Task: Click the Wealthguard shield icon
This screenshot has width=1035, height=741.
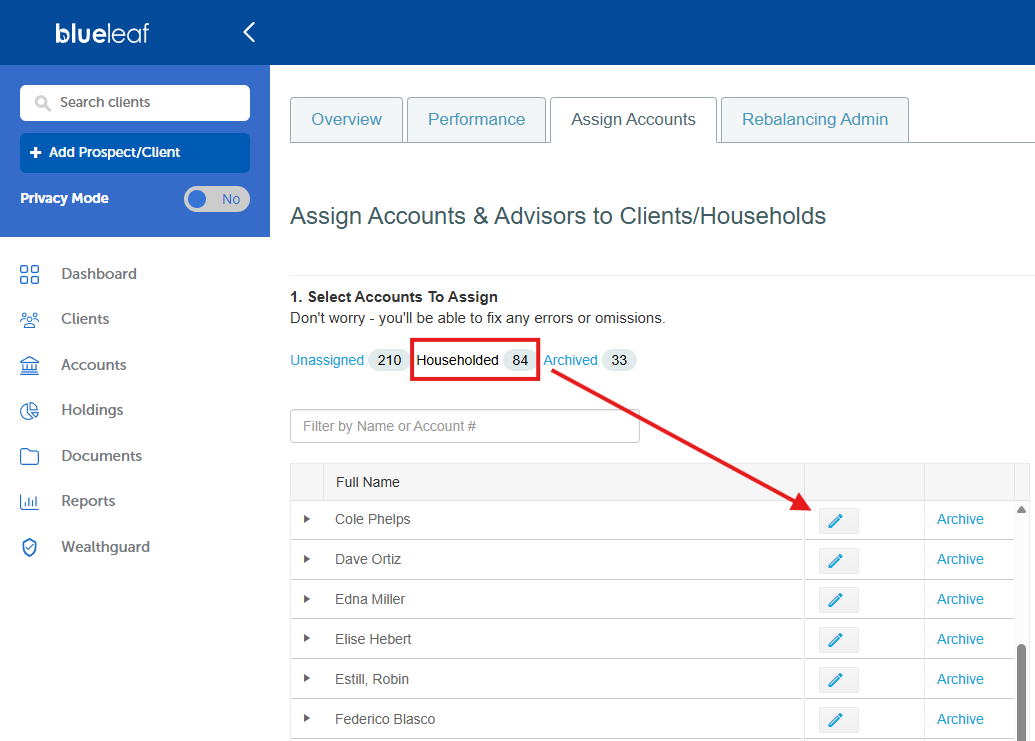Action: (x=30, y=547)
